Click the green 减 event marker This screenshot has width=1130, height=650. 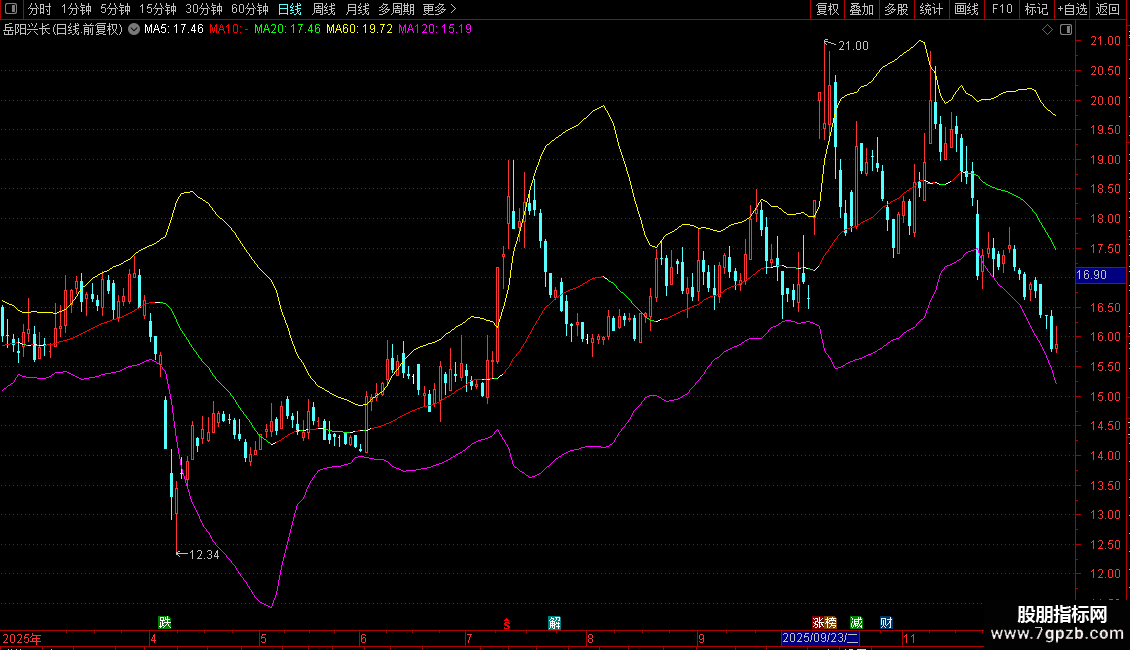pyautogui.click(x=856, y=623)
